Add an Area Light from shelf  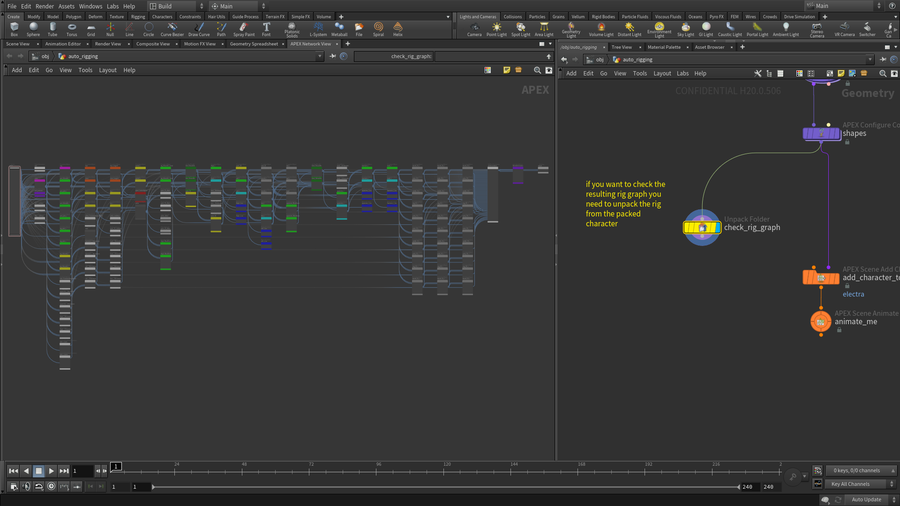(544, 30)
